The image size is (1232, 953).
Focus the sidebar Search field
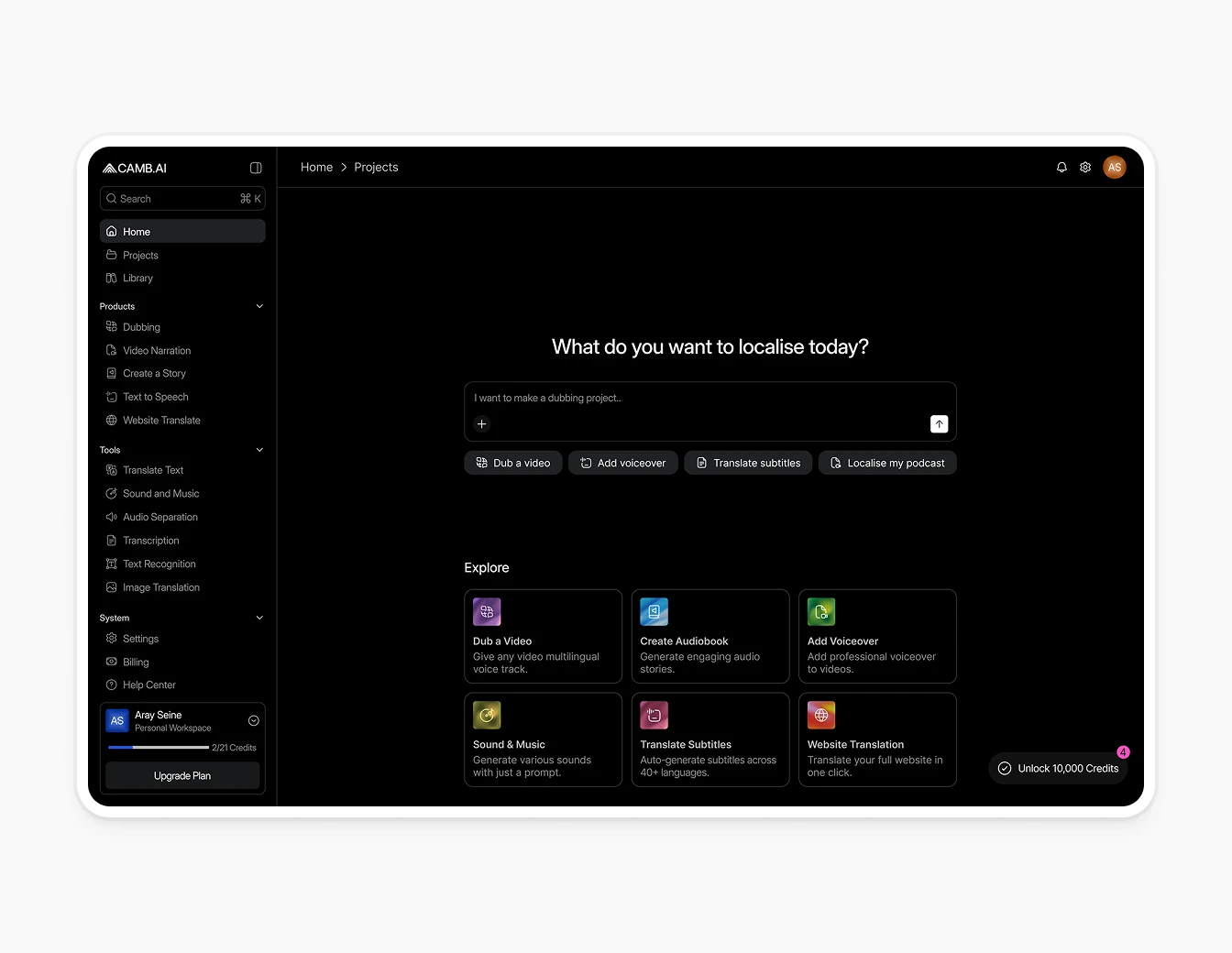(174, 199)
